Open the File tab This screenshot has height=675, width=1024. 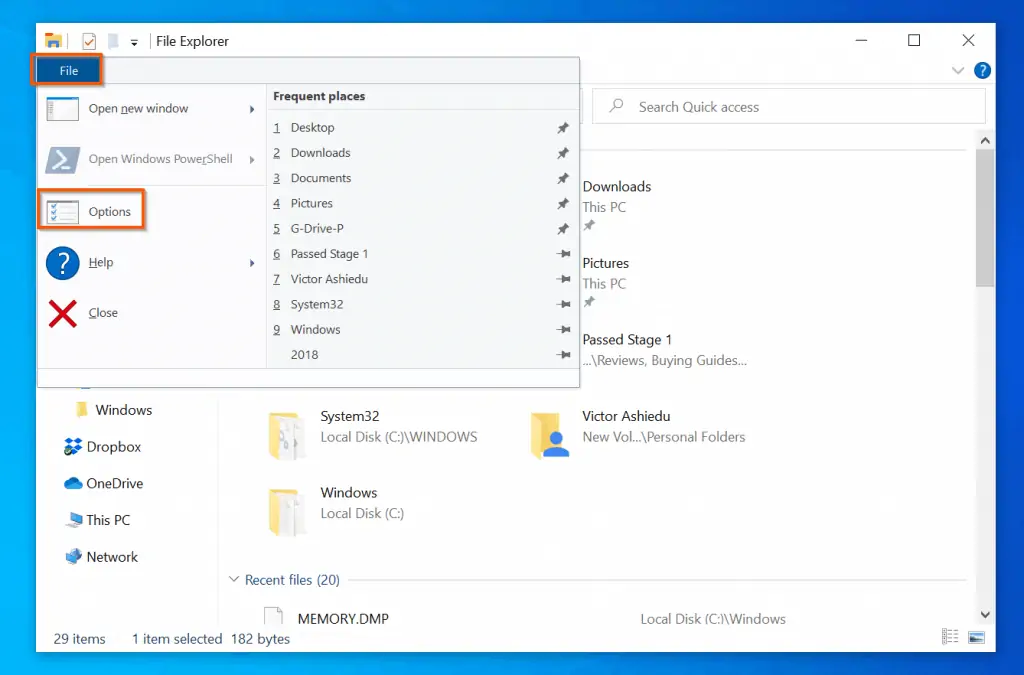coord(68,71)
